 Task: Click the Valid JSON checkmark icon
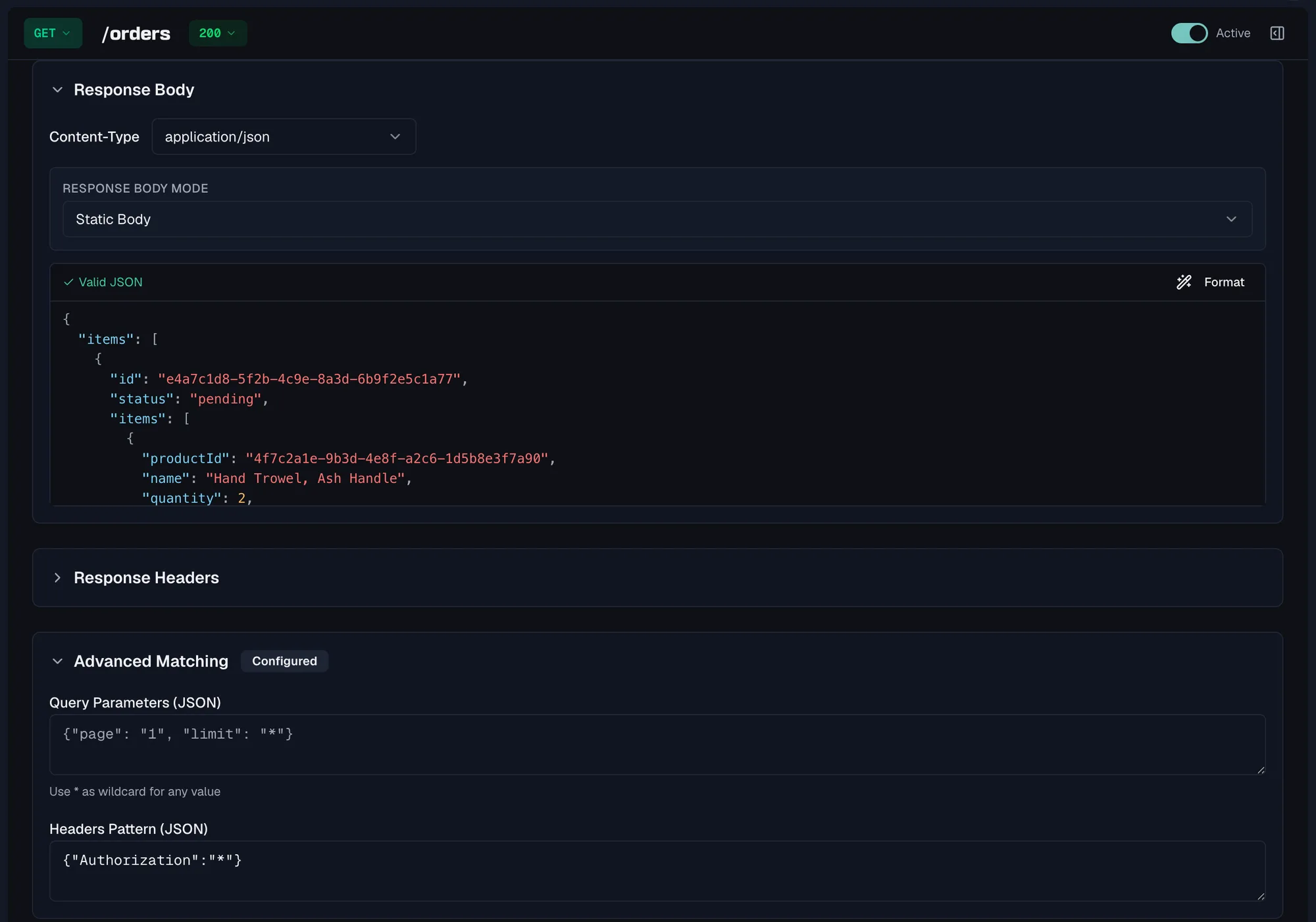tap(68, 282)
